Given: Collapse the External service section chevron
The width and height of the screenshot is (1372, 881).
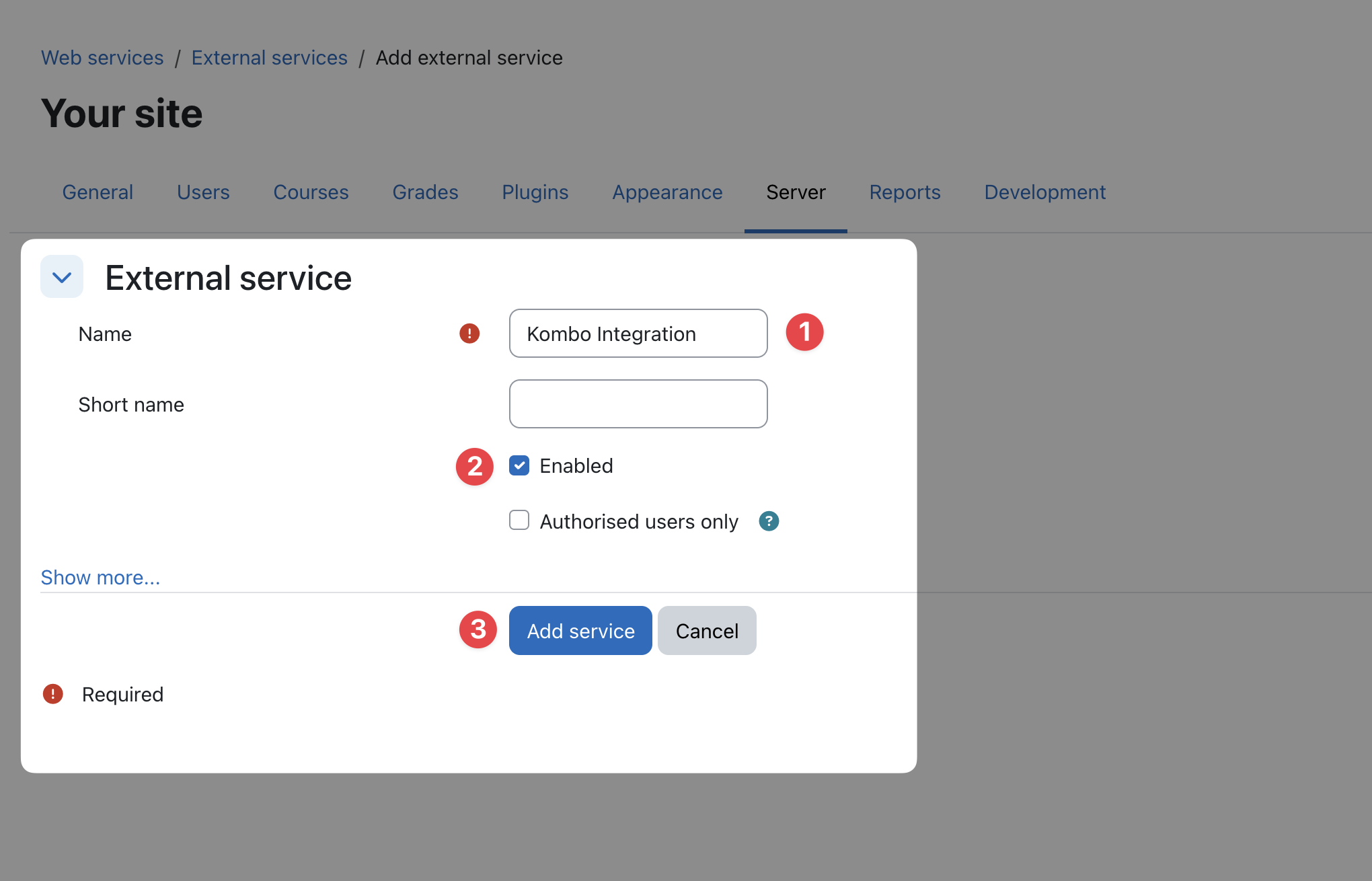Looking at the screenshot, I should tap(62, 277).
